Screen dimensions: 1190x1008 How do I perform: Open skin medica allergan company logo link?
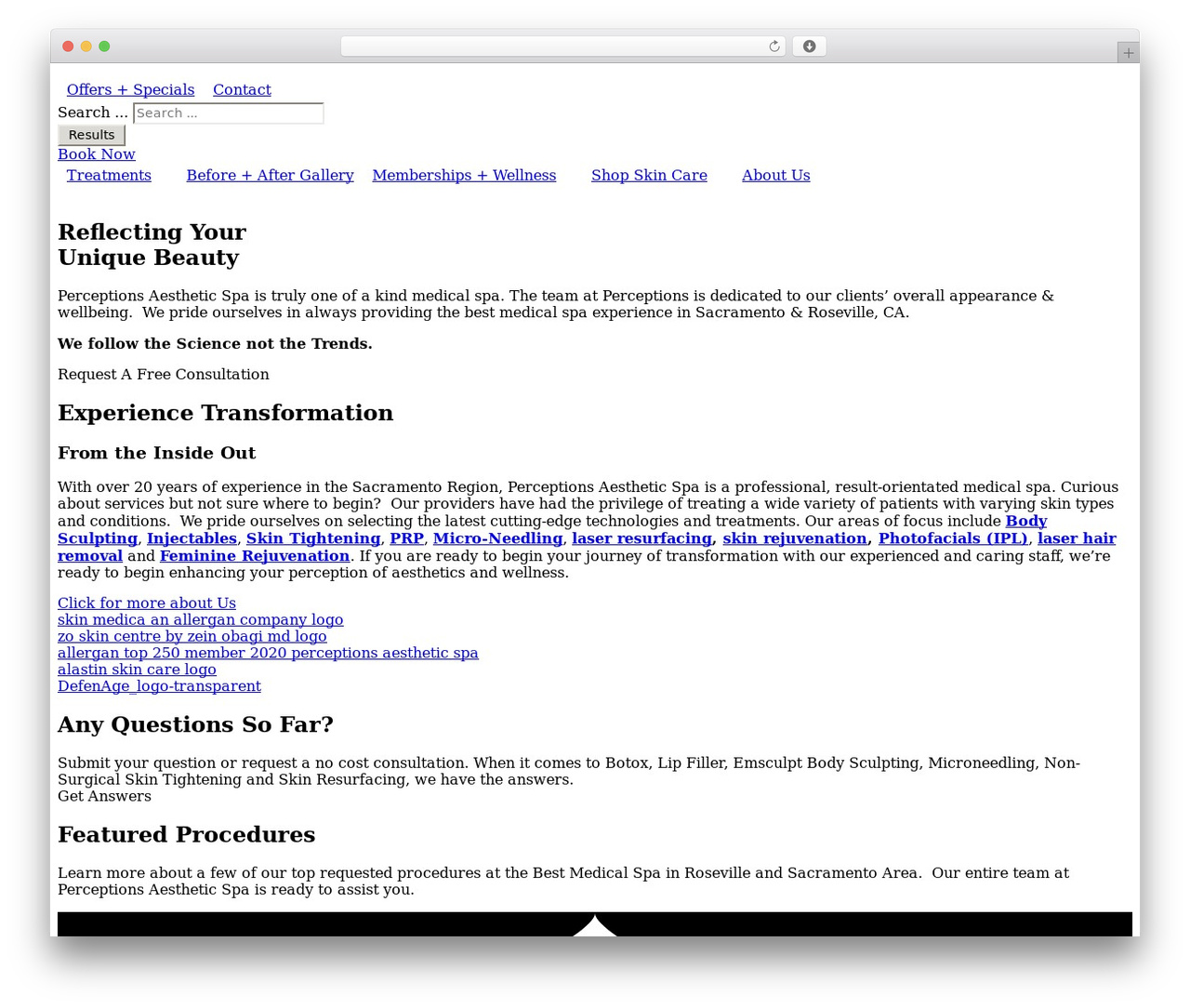point(201,619)
